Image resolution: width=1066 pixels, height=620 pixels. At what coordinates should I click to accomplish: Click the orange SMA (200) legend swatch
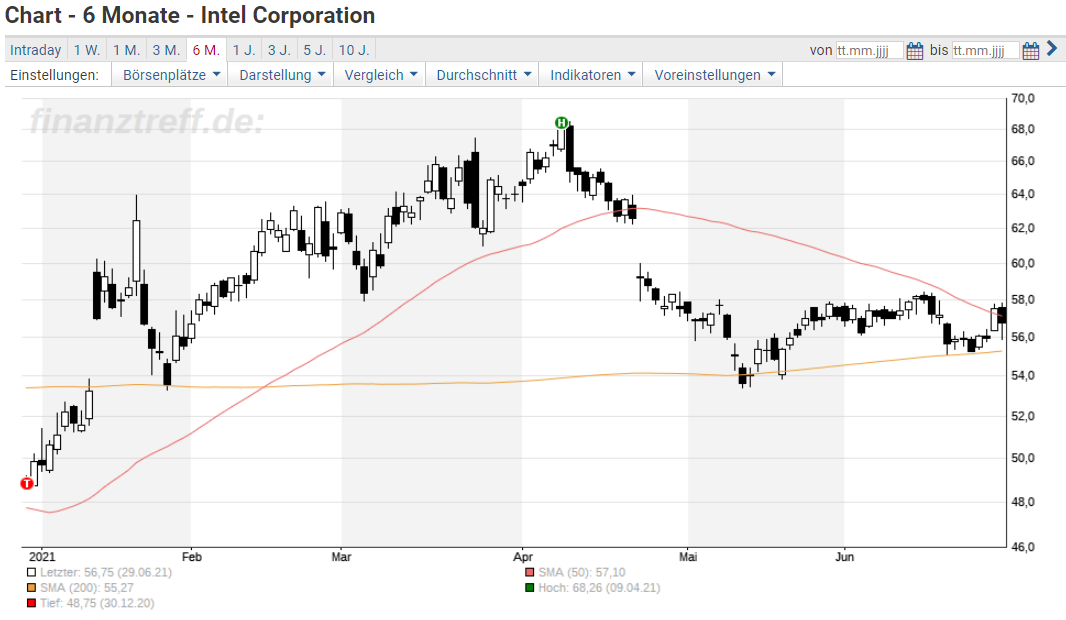tap(31, 588)
